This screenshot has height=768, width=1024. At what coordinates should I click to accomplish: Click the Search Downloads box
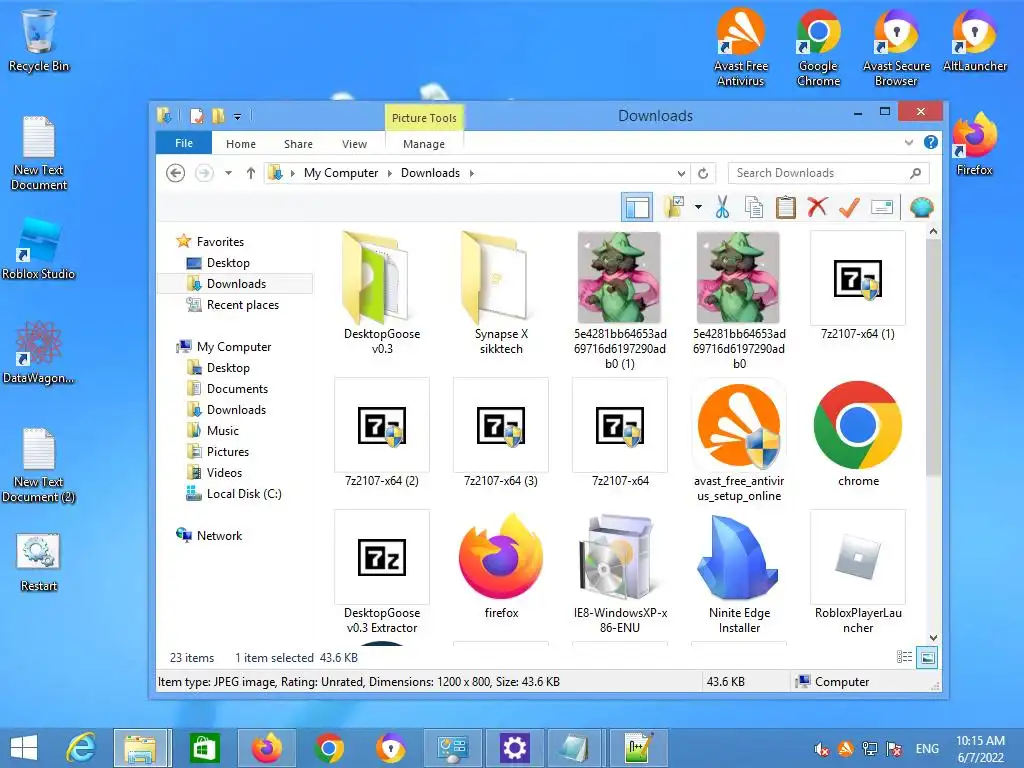[x=828, y=173]
